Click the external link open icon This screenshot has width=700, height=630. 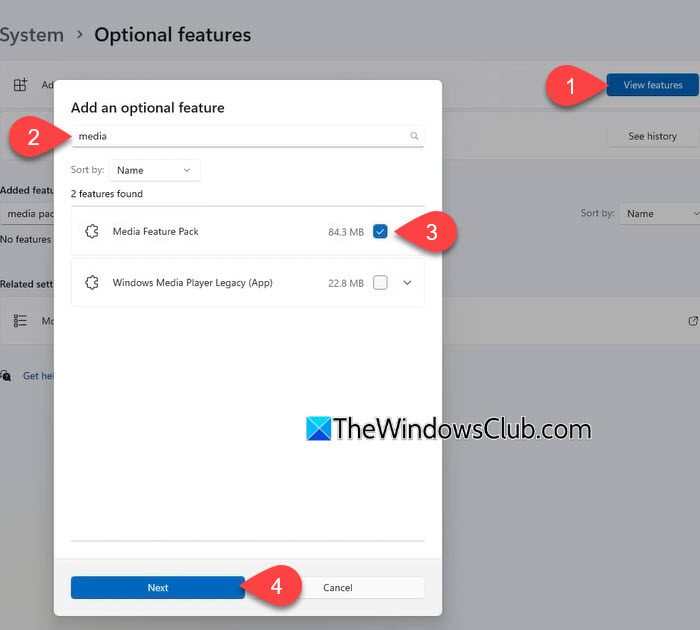tap(693, 321)
